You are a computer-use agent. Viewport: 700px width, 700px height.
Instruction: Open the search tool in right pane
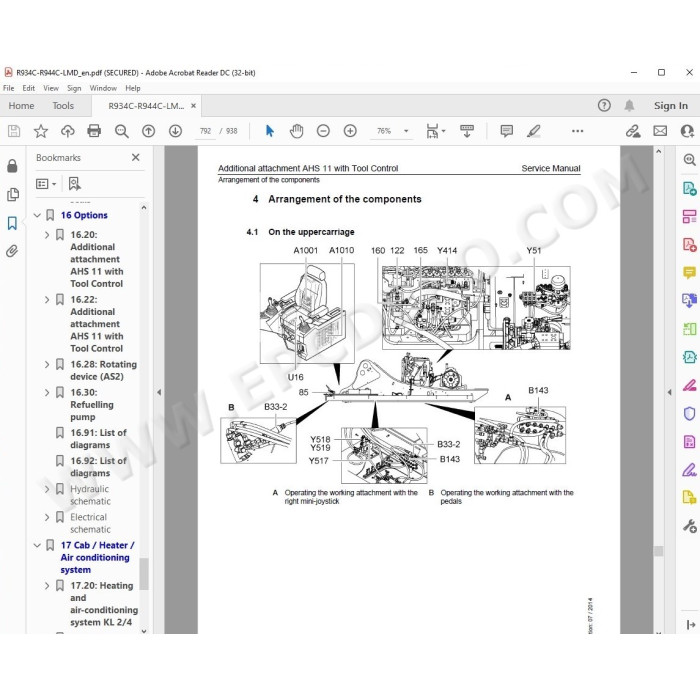point(690,159)
